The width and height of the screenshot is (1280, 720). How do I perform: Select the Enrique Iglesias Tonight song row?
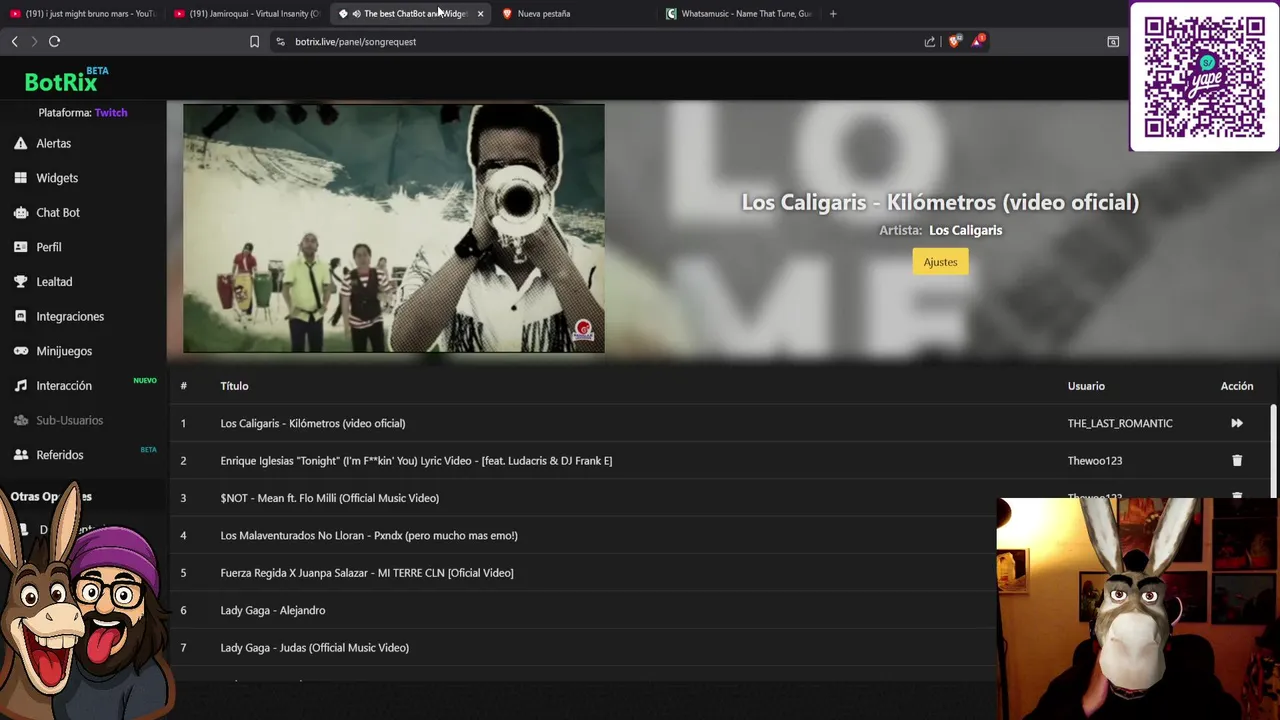click(x=718, y=460)
